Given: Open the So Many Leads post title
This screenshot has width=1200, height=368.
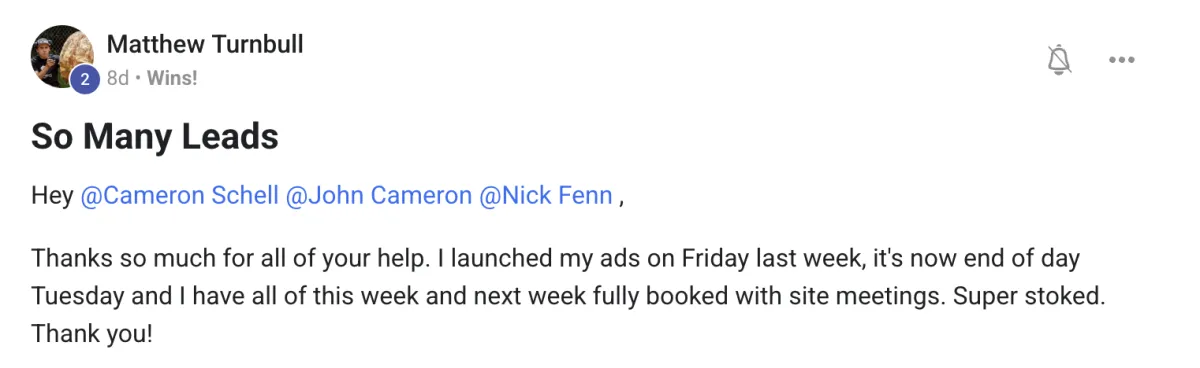Looking at the screenshot, I should (155, 137).
